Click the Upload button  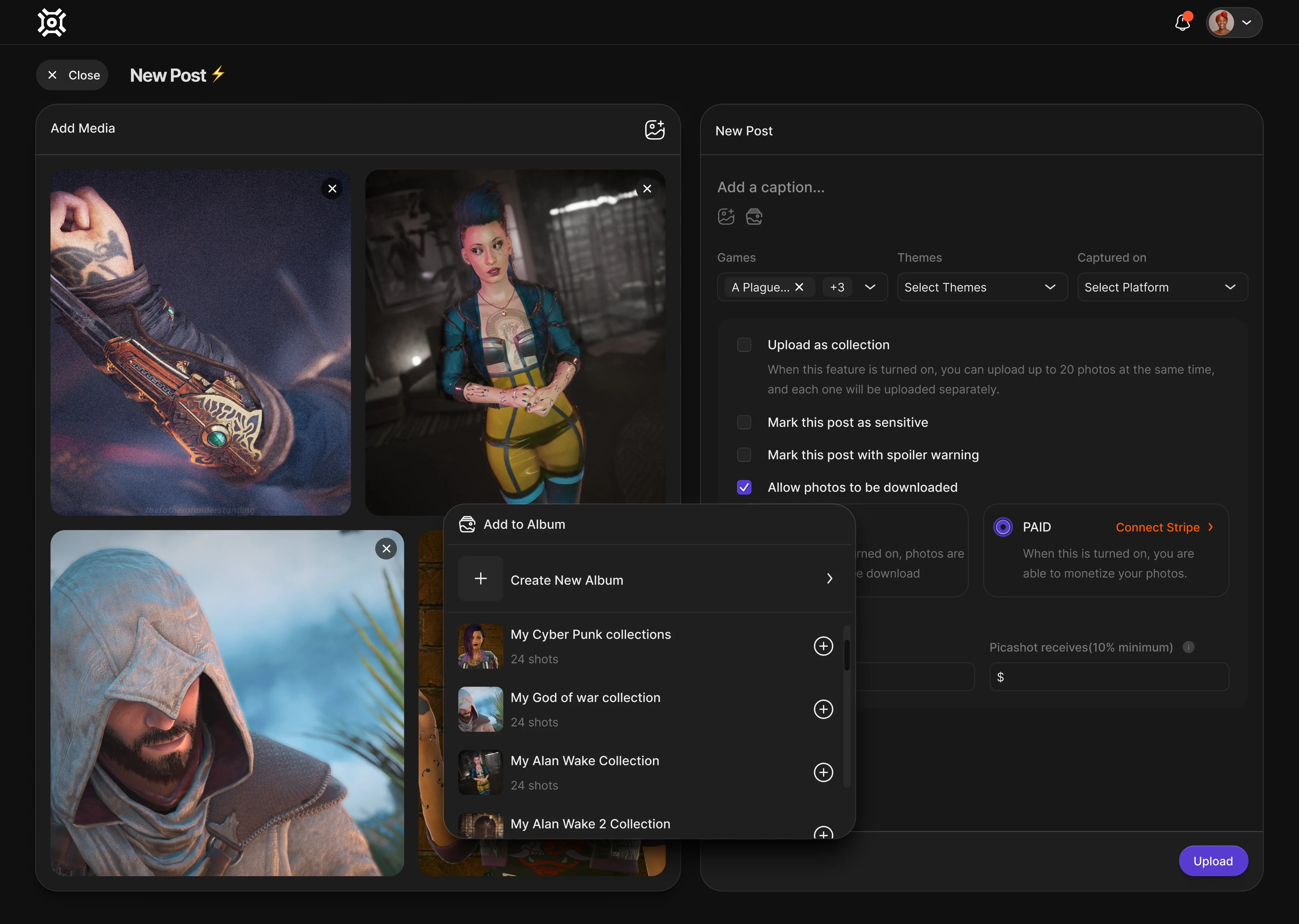tap(1213, 861)
